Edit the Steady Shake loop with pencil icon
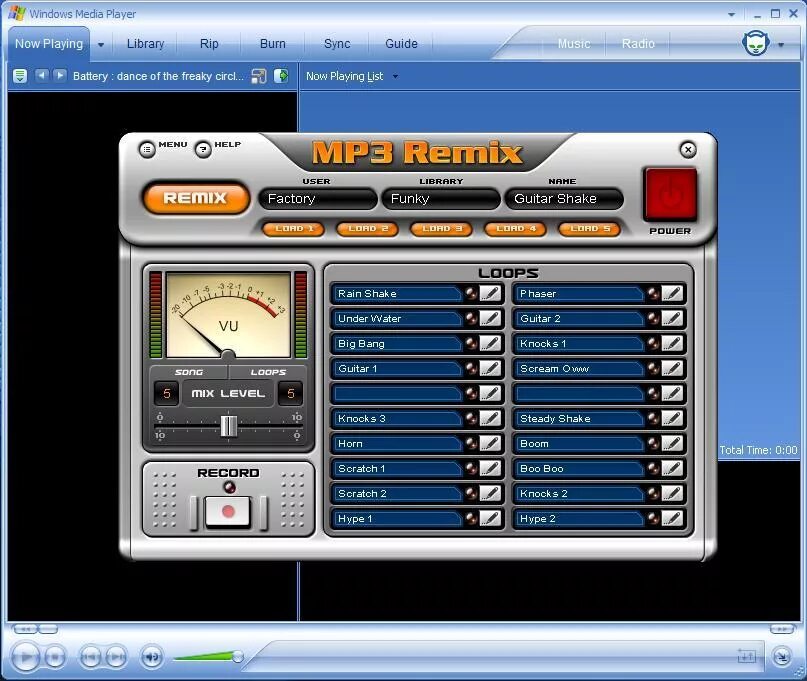Image resolution: width=807 pixels, height=681 pixels. pos(673,418)
